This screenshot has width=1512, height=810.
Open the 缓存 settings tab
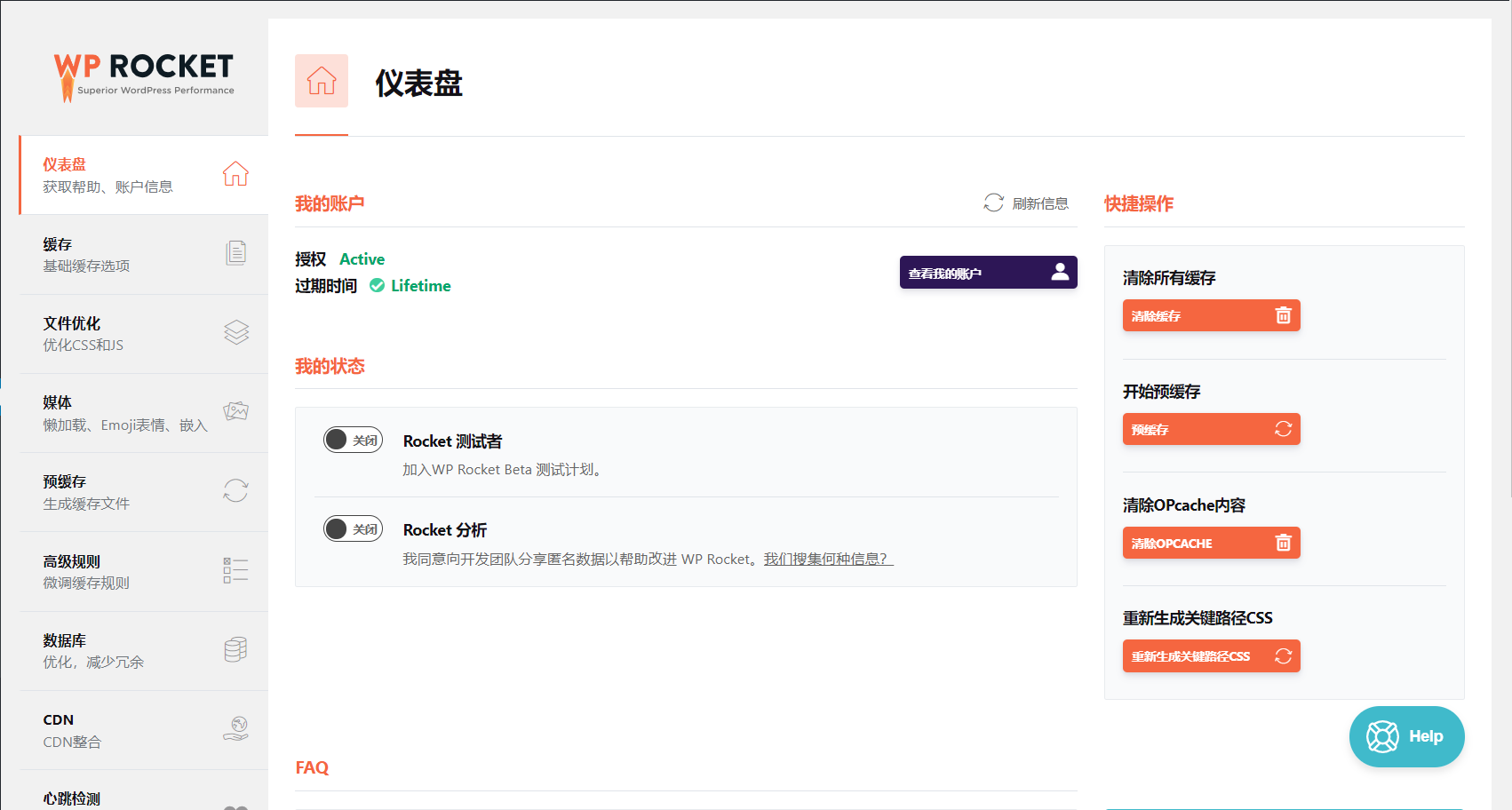pyautogui.click(x=86, y=254)
